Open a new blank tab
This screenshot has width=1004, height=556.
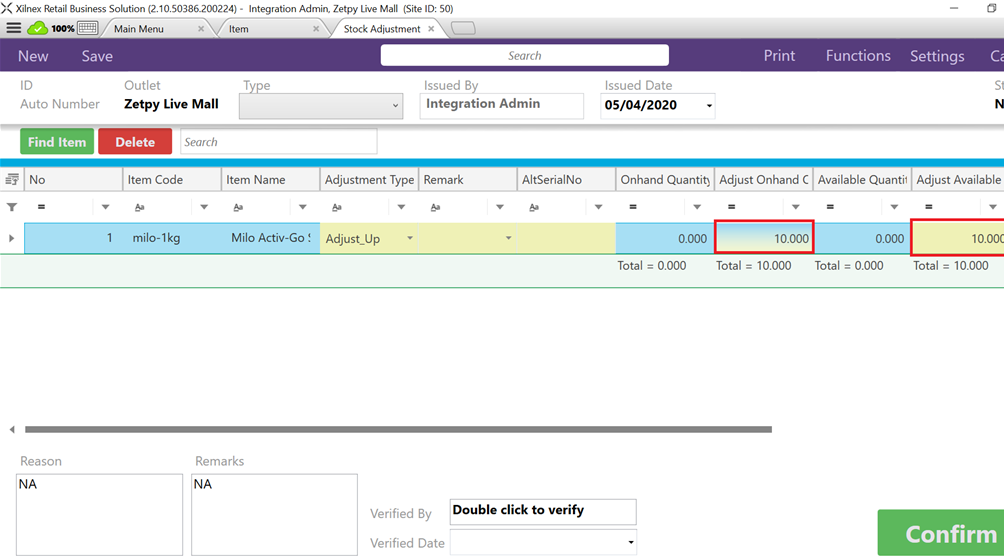click(463, 28)
